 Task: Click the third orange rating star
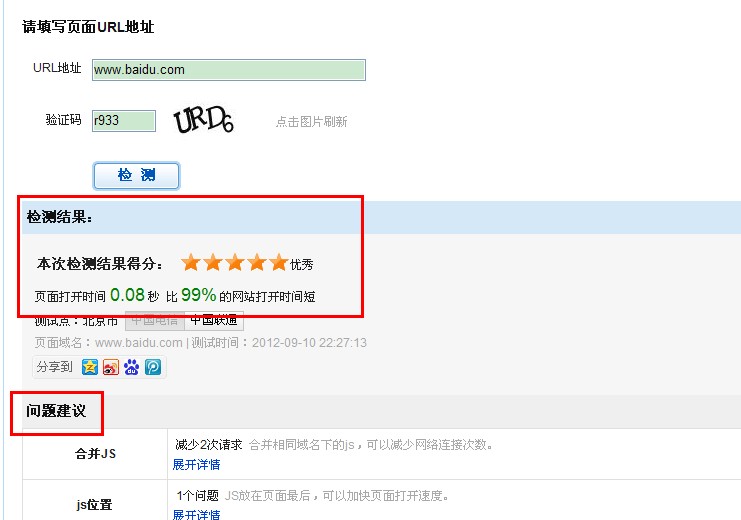[235, 262]
